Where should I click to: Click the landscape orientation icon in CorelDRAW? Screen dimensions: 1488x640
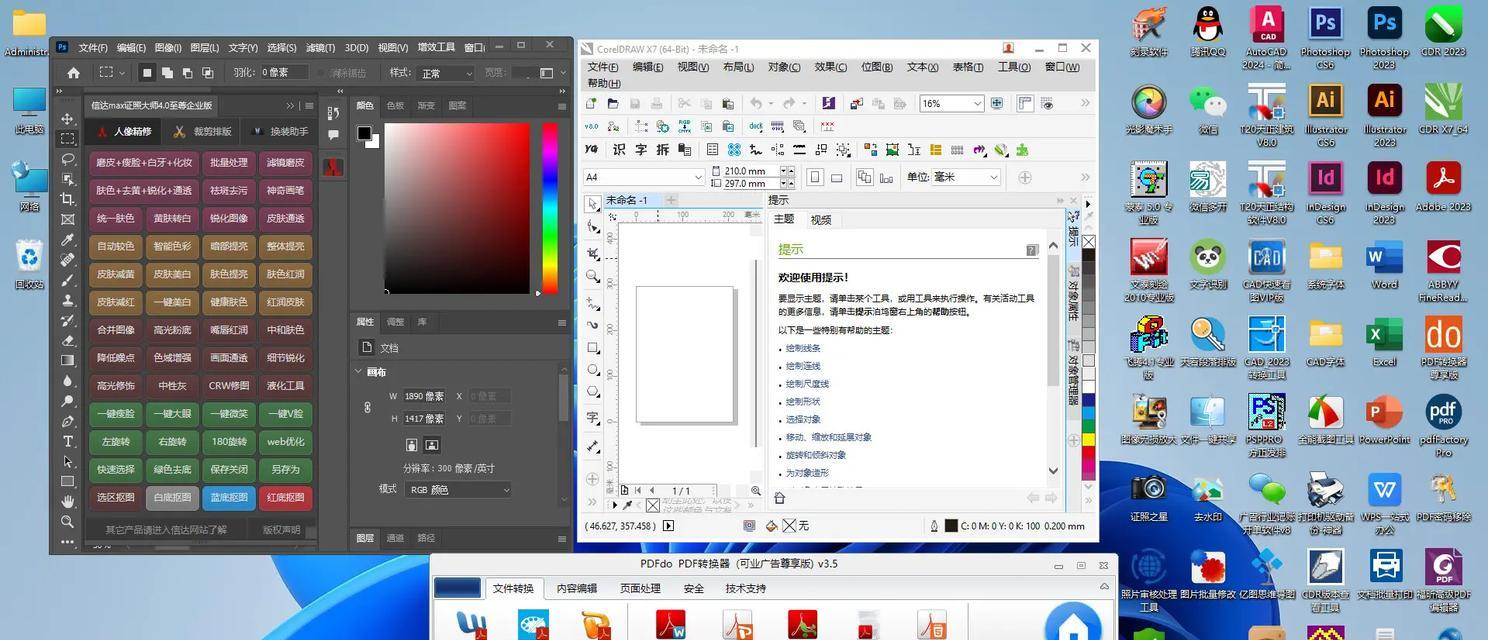836,177
